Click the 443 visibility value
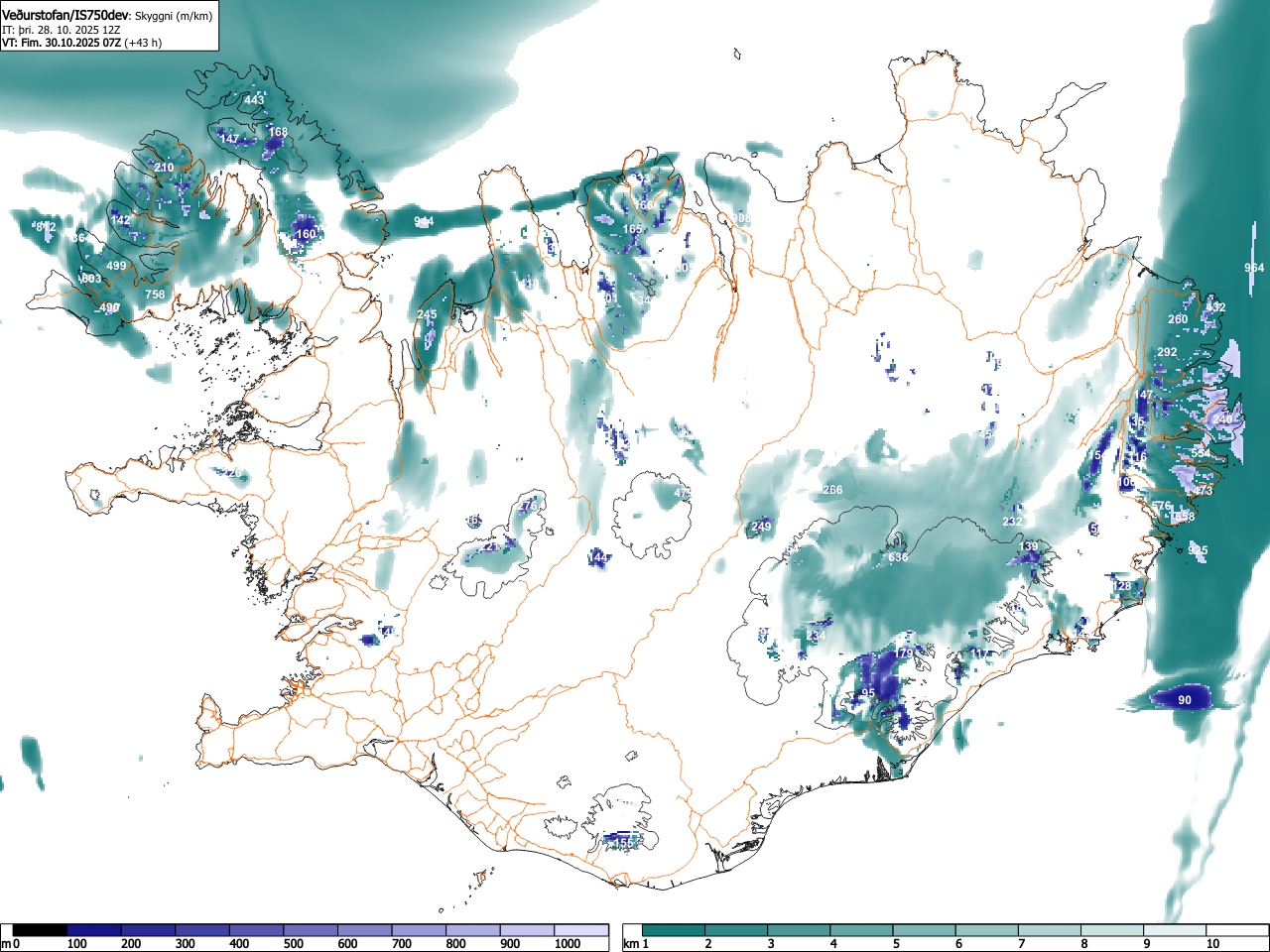 pos(254,100)
